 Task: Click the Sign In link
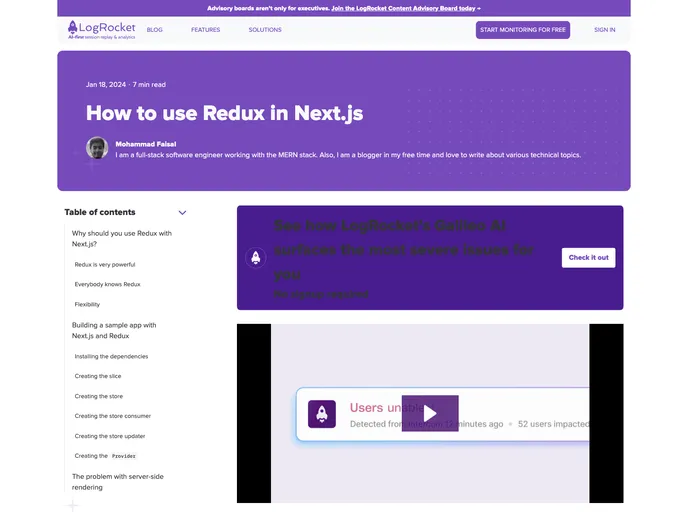(605, 30)
